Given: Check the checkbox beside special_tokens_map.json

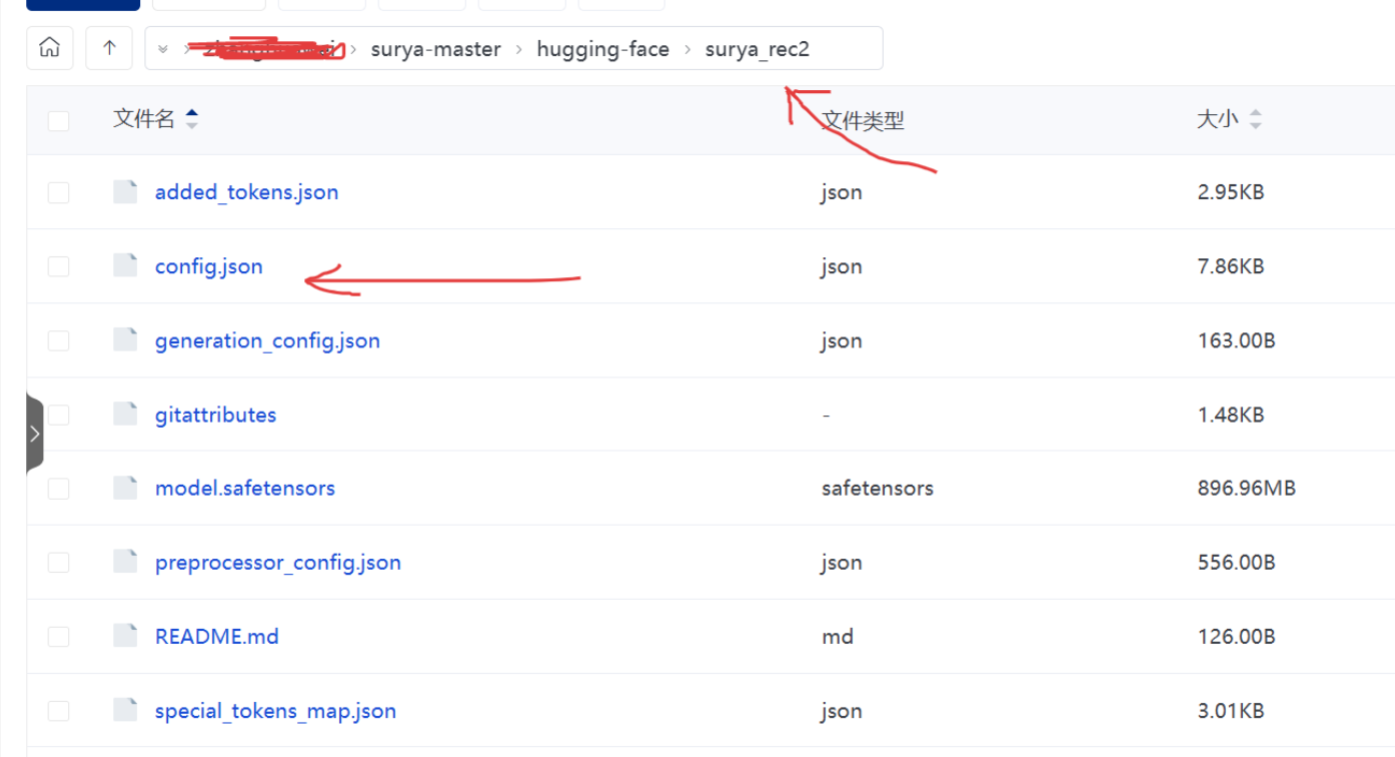Looking at the screenshot, I should pos(58,710).
